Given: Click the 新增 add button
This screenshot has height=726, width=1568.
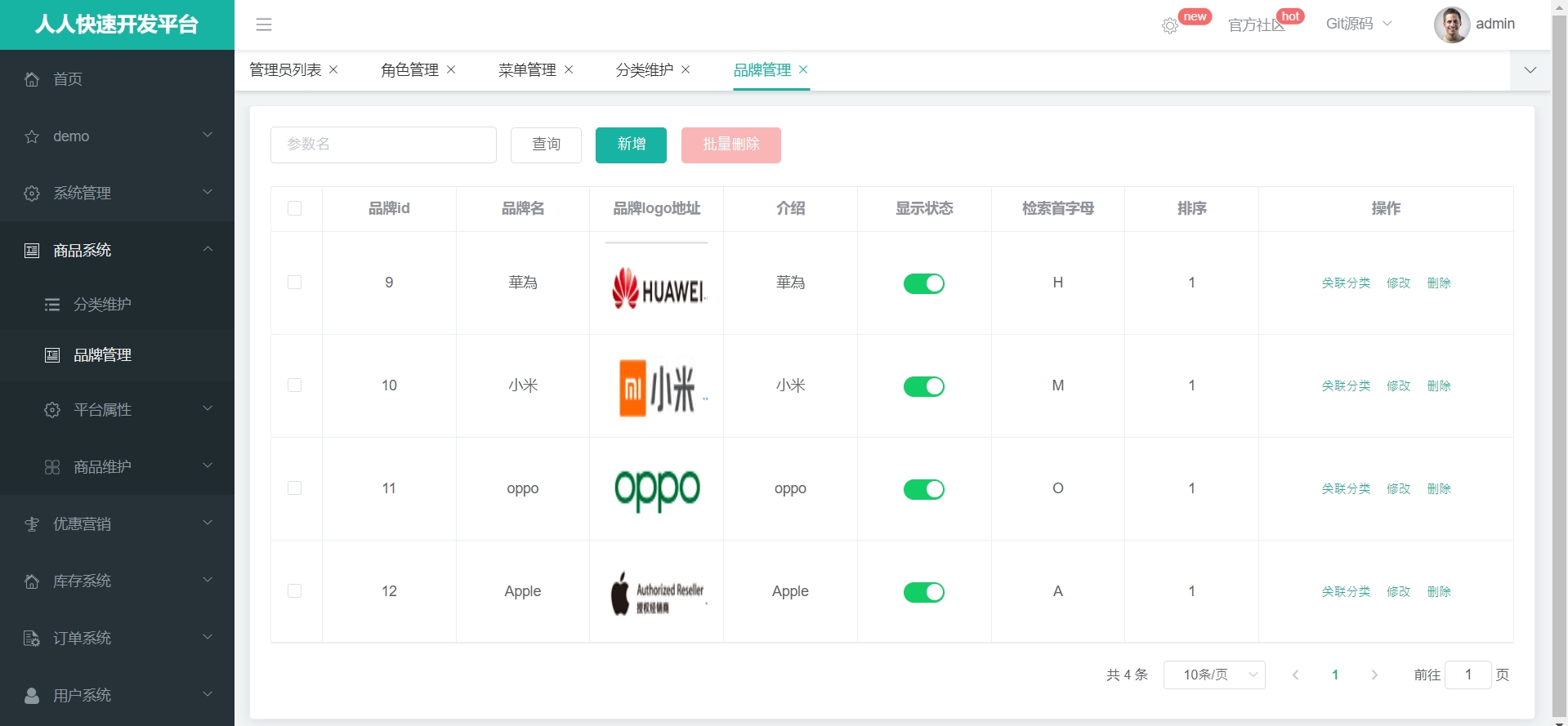Looking at the screenshot, I should pyautogui.click(x=631, y=145).
